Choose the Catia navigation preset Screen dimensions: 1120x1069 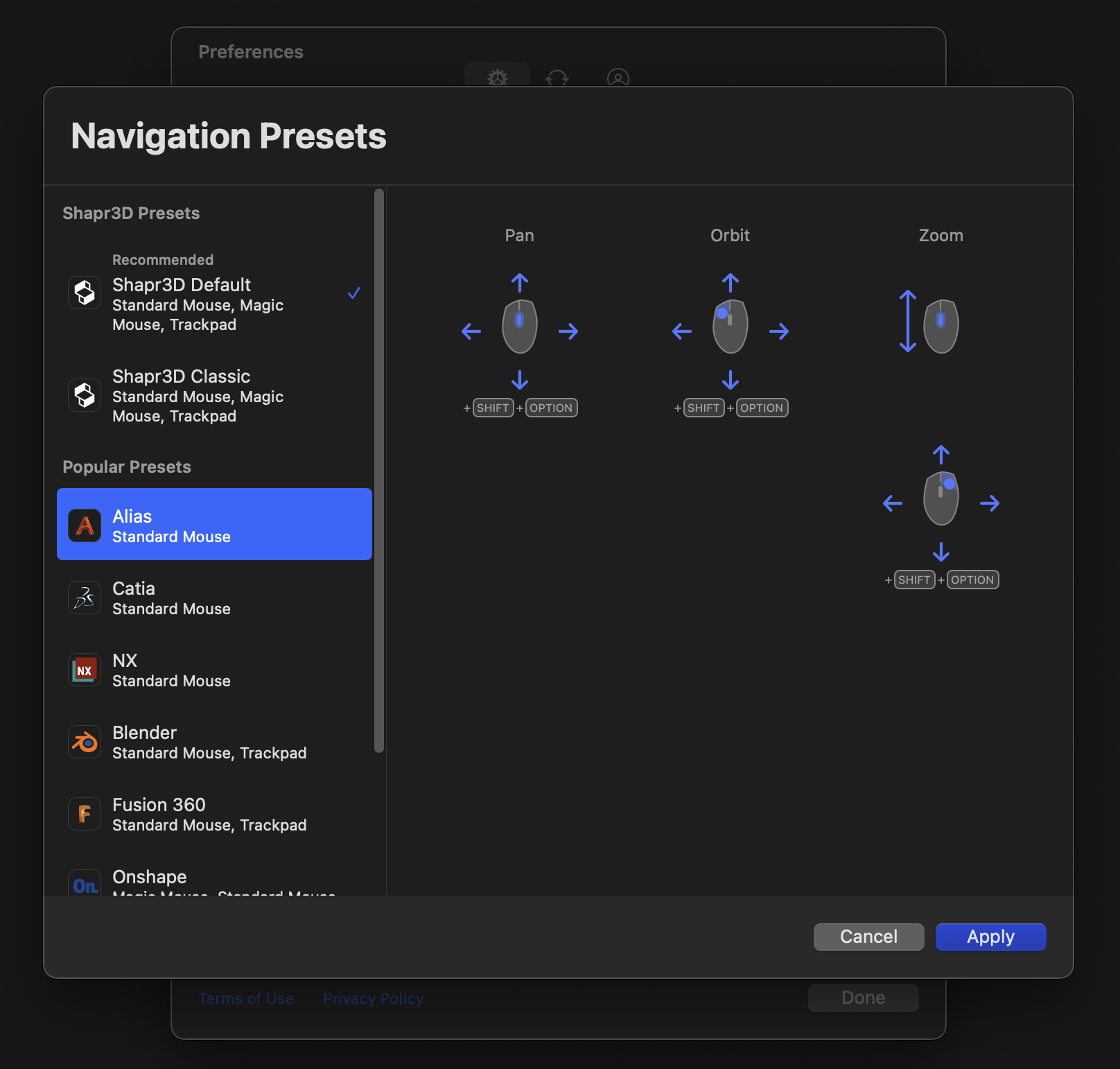pos(215,598)
